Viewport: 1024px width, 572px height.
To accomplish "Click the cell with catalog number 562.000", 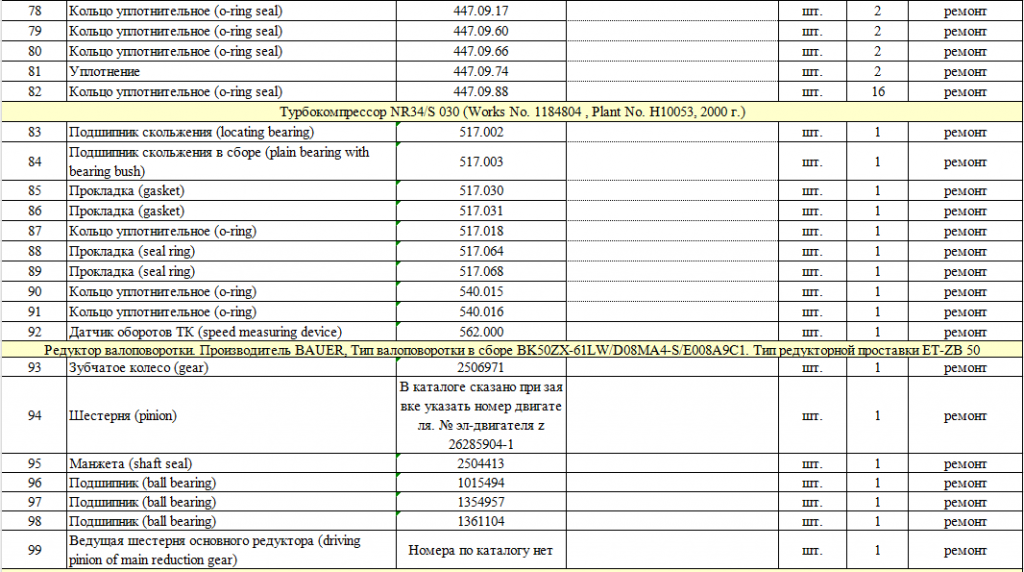I will pos(481,332).
